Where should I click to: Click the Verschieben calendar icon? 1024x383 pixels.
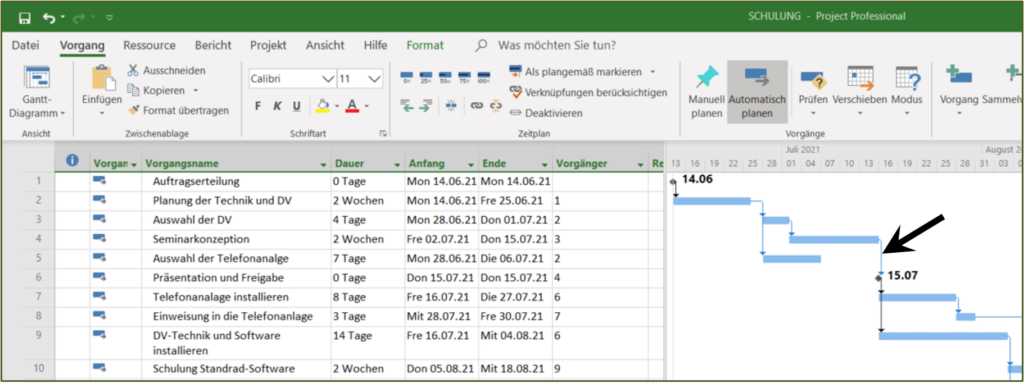point(860,78)
